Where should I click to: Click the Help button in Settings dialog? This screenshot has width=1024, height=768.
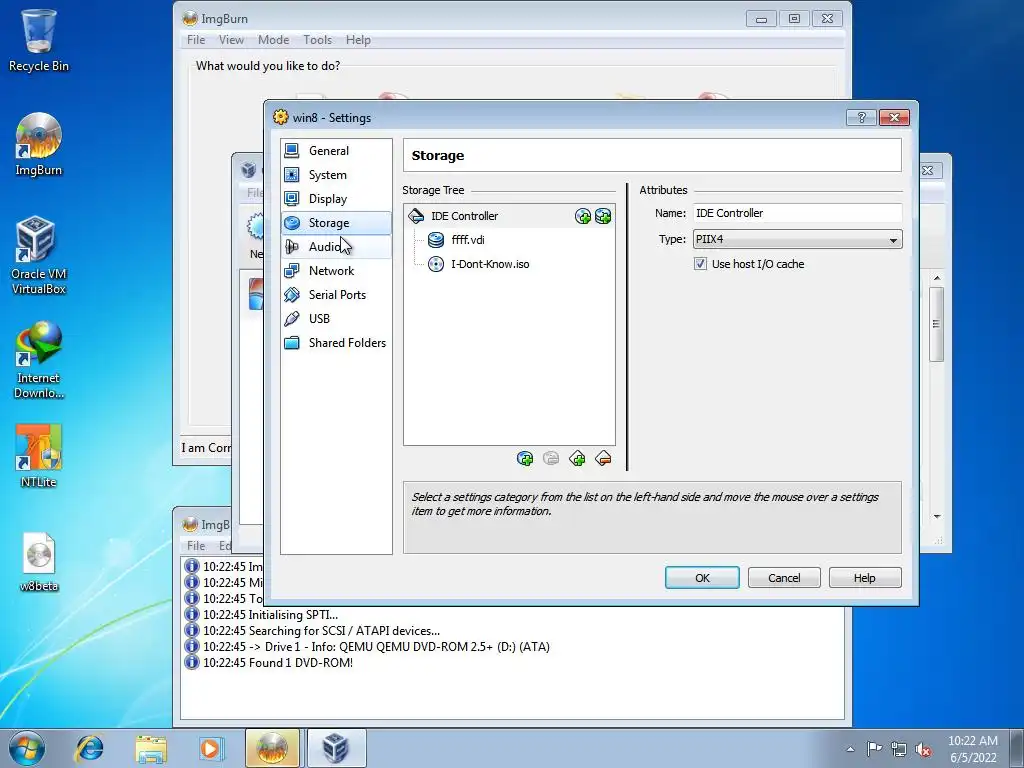click(865, 578)
